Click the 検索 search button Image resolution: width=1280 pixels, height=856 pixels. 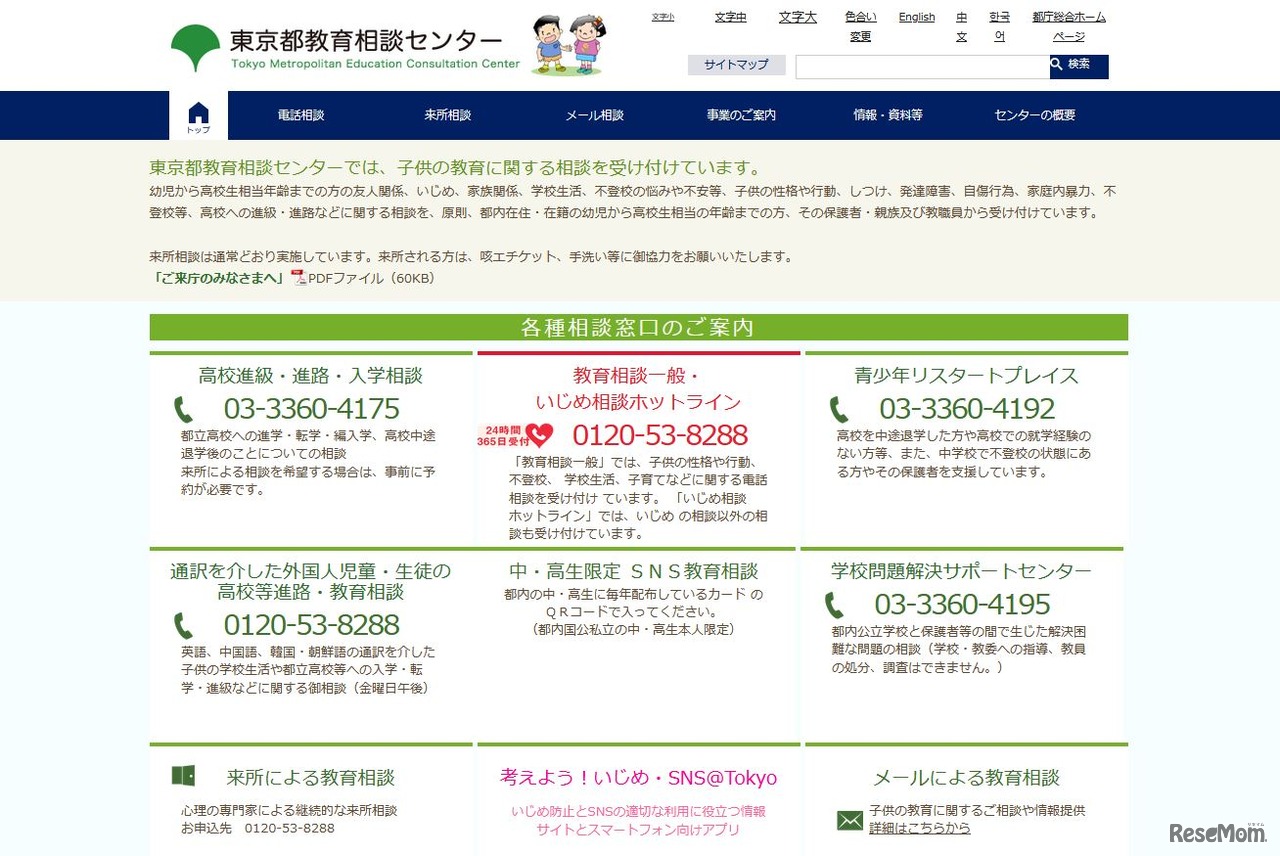pos(1079,66)
